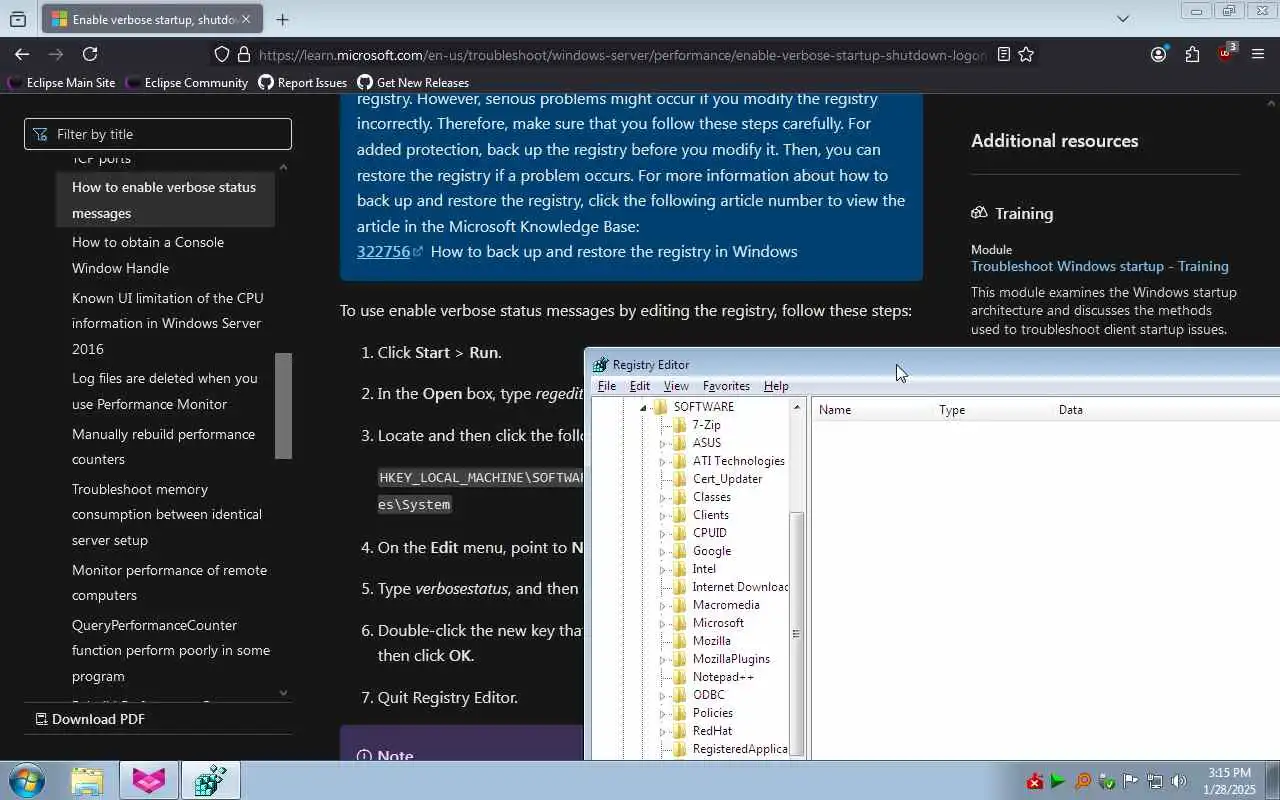Click Download PDF button
The width and height of the screenshot is (1280, 800).
point(90,719)
